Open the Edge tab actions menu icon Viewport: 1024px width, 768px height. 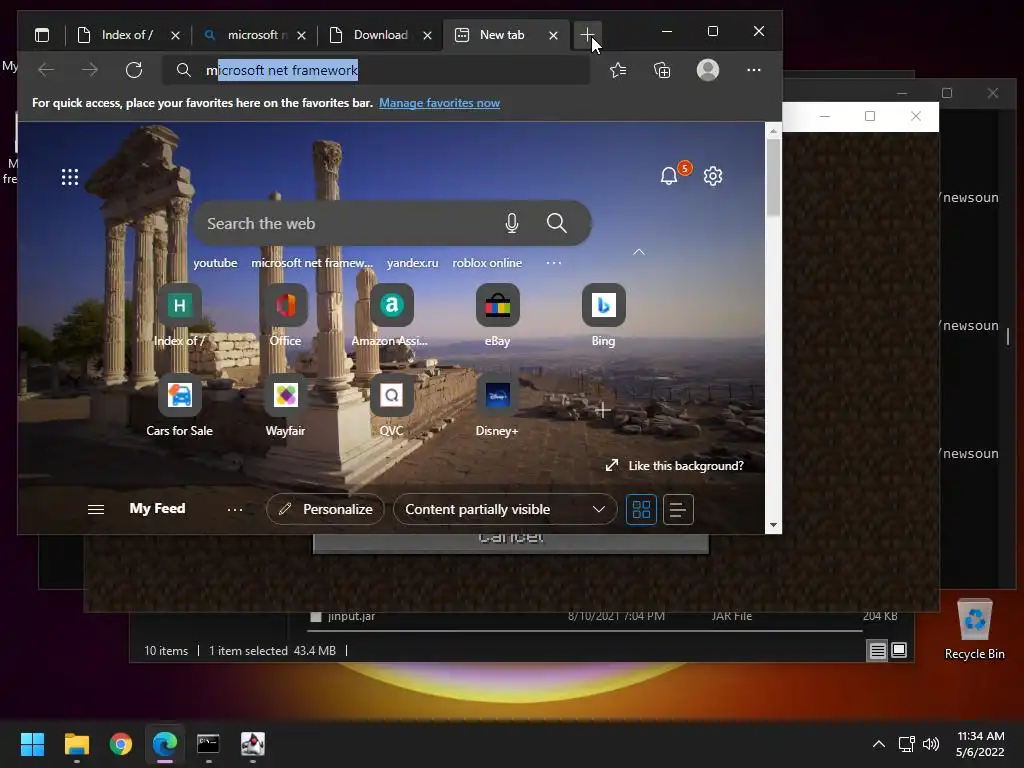point(42,35)
